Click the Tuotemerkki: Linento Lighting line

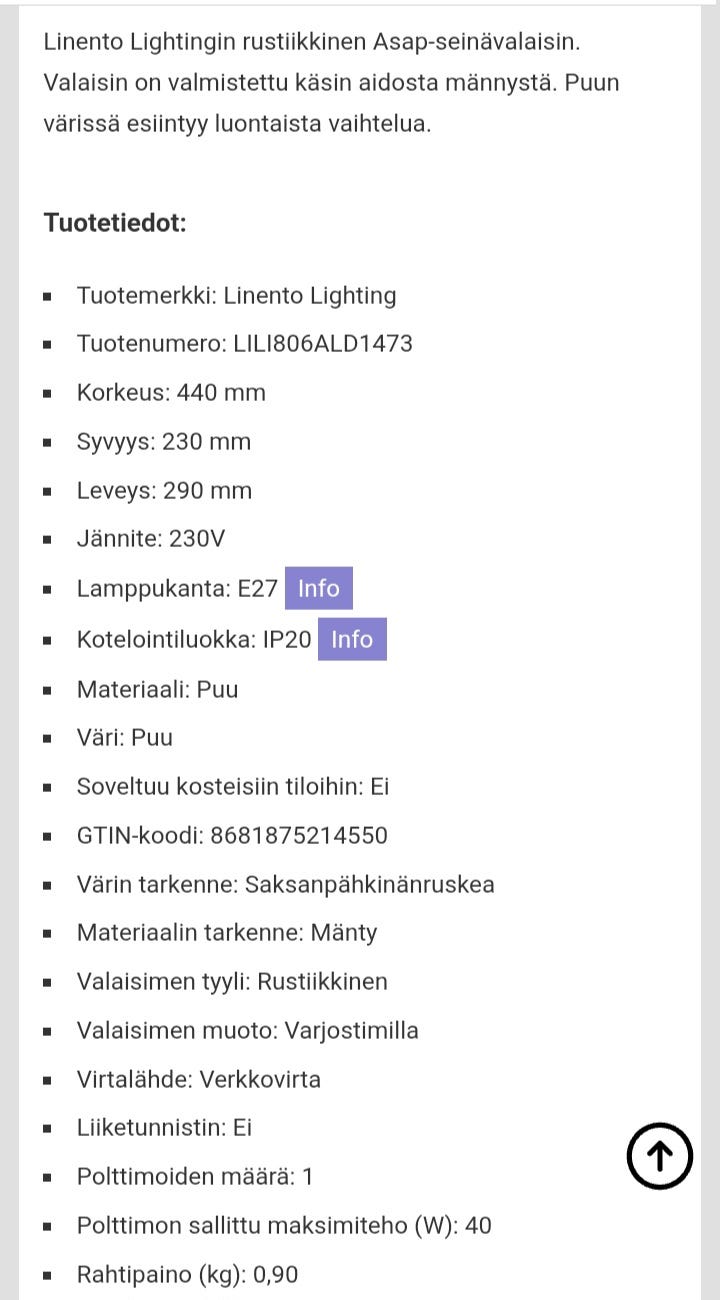(236, 296)
